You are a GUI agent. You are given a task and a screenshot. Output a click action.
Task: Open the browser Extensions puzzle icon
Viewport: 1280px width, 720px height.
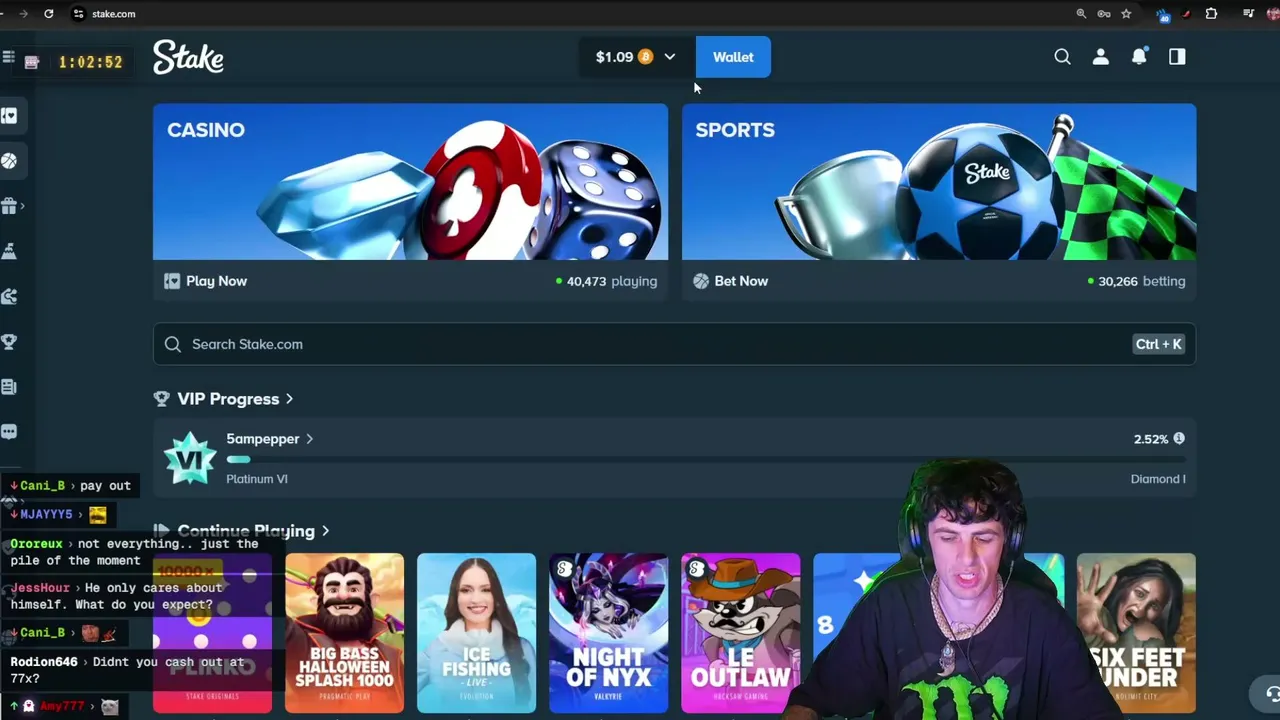pos(1211,14)
